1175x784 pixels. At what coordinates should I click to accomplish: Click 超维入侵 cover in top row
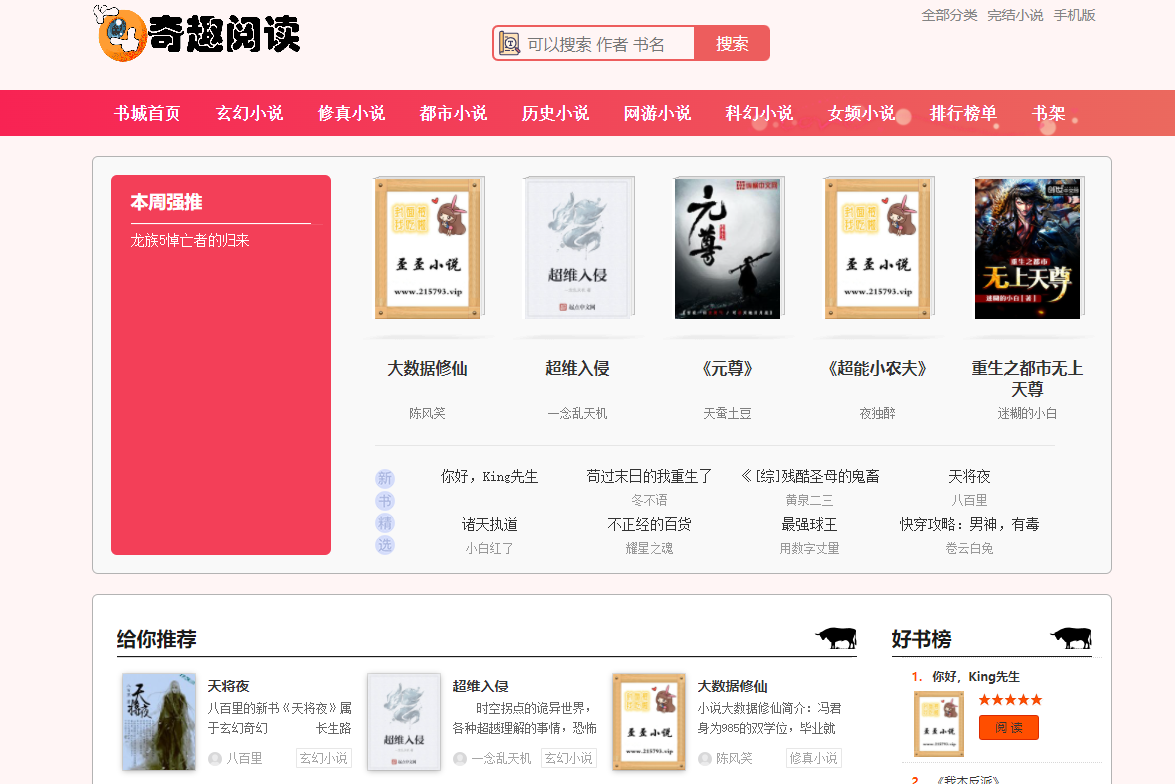(x=578, y=248)
